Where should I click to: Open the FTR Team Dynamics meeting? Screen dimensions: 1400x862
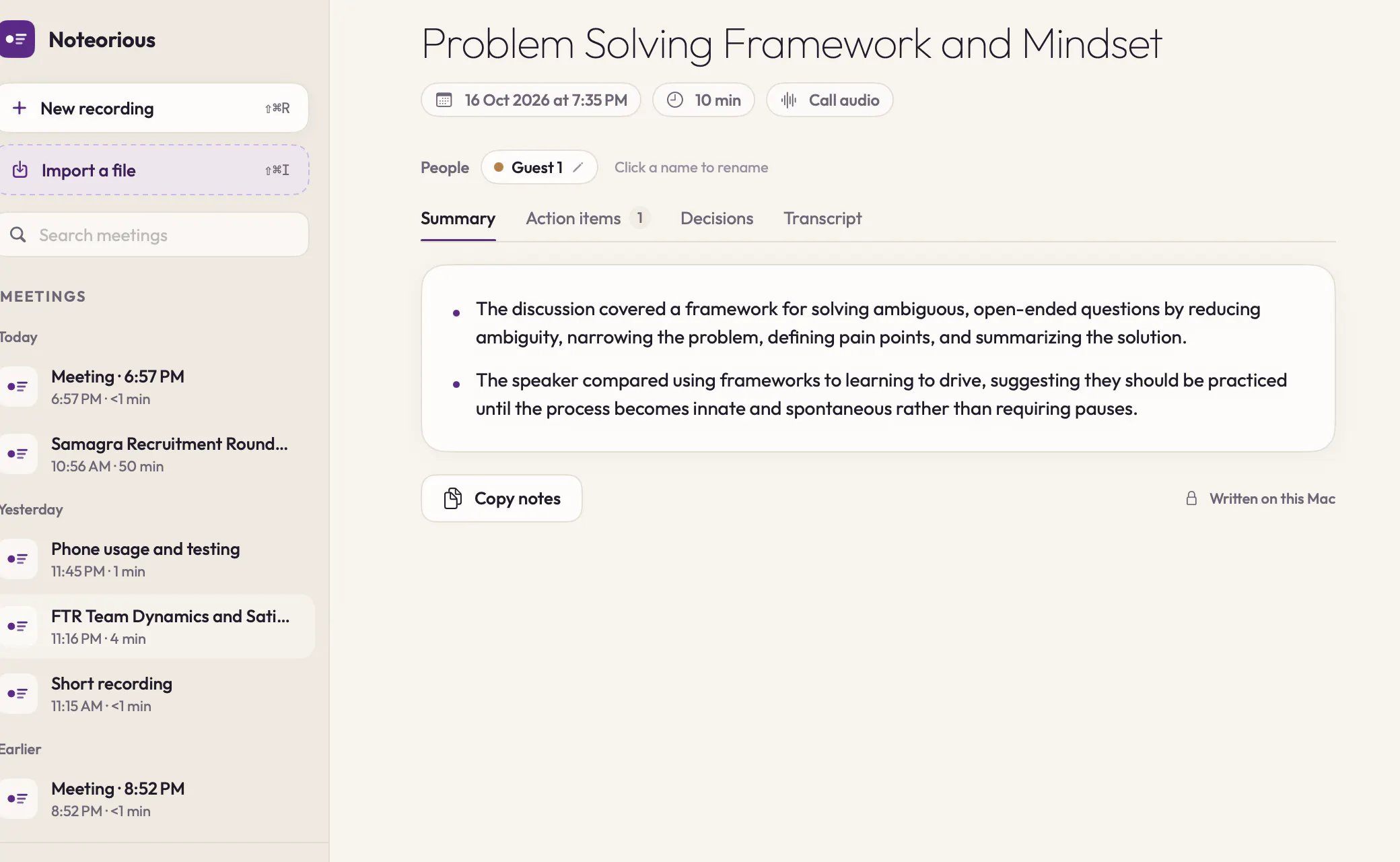pos(156,626)
